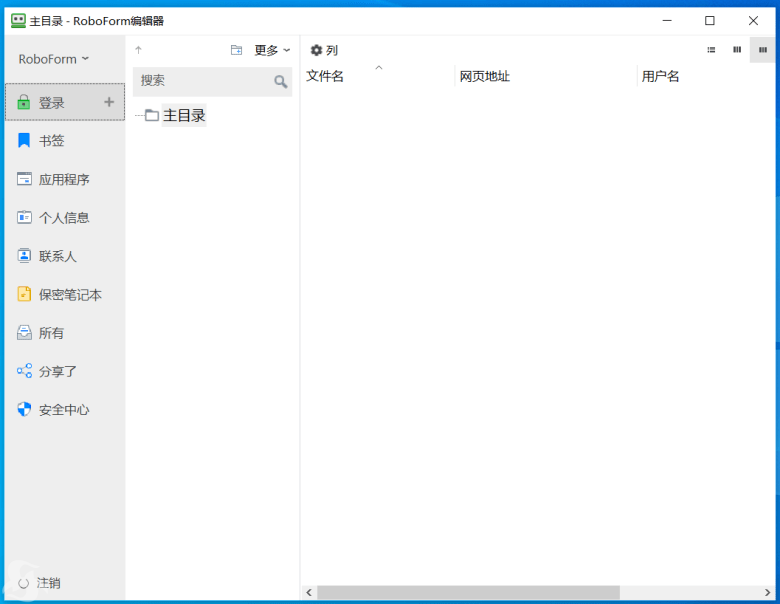Click the RoboForm title bar app icon
Screen dimensions: 780x604
[18, 21]
